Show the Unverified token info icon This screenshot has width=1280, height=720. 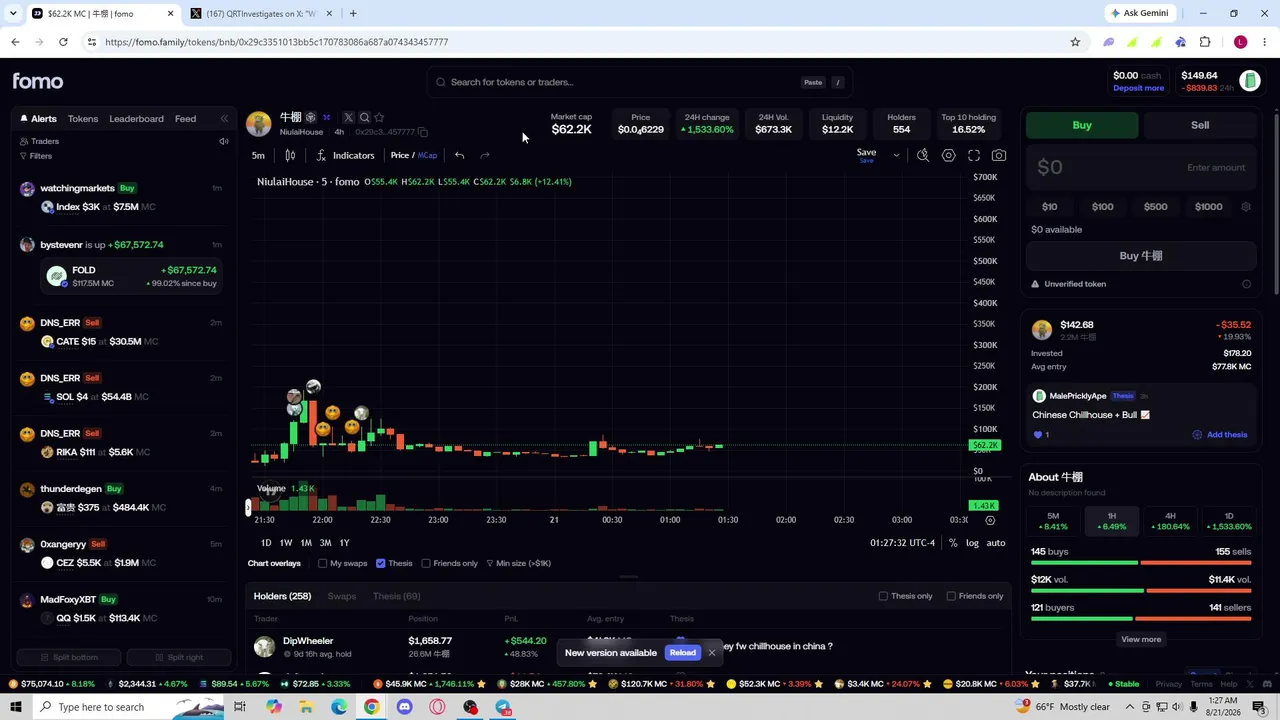(1246, 284)
